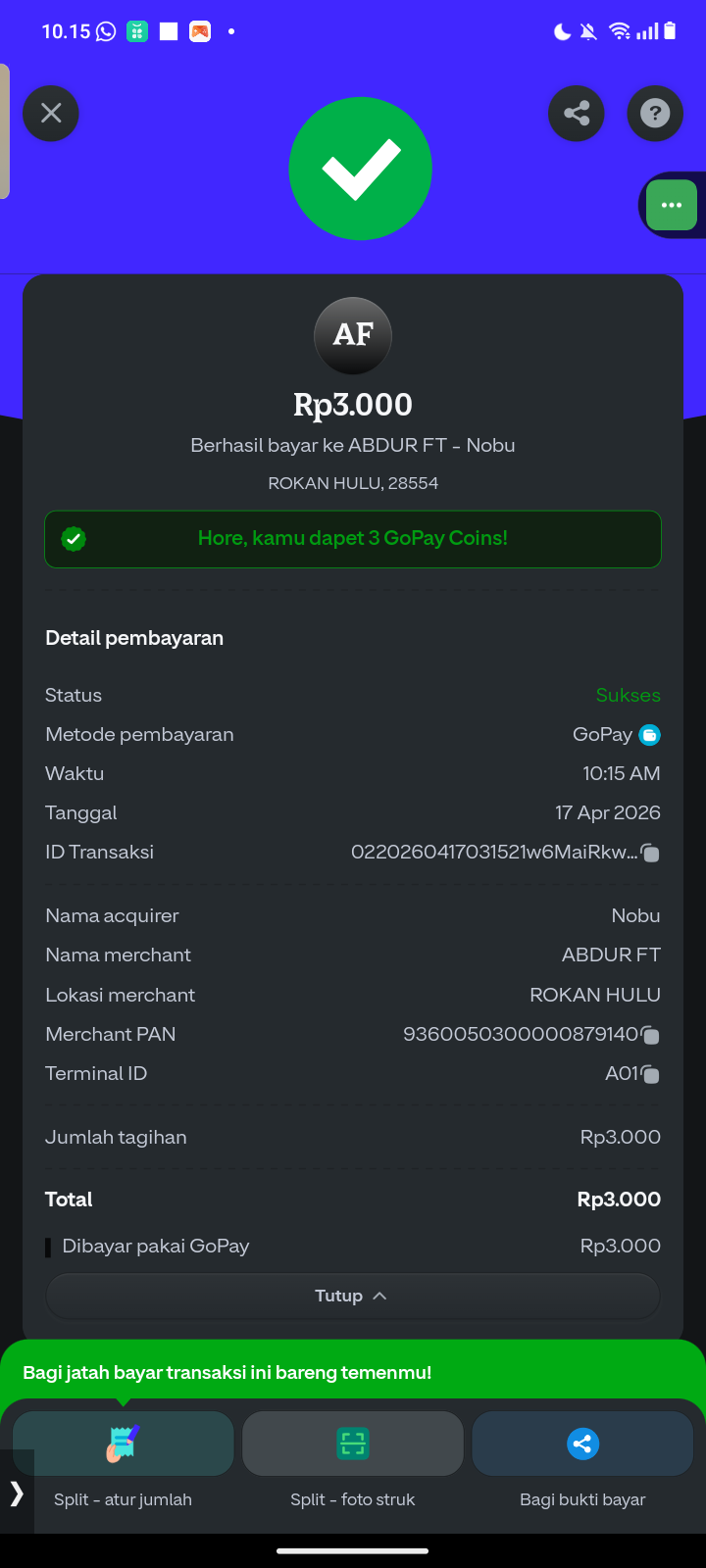Tap the Sukses status text
Image resolution: width=706 pixels, height=1568 pixels.
628,696
